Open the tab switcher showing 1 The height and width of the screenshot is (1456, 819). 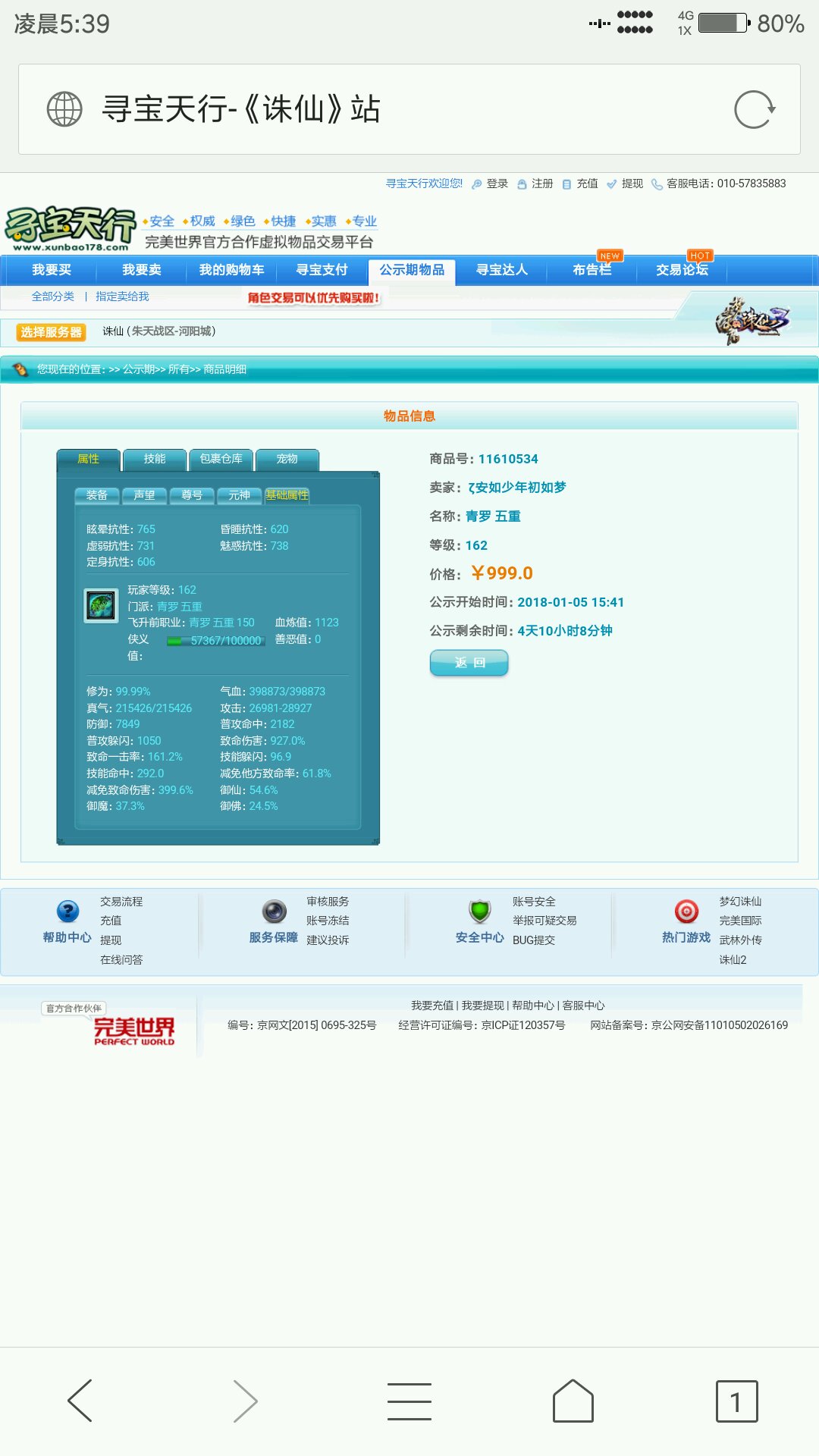[x=736, y=1401]
